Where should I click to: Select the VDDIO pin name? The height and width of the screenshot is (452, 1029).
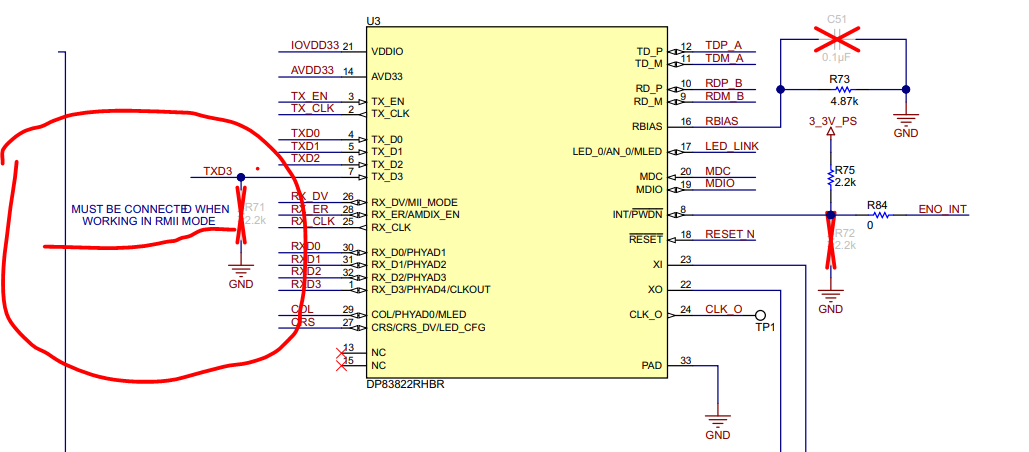click(387, 51)
